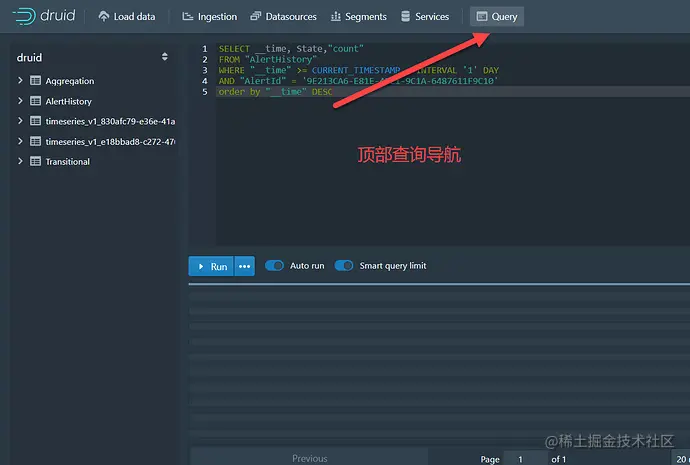690x465 pixels.
Task: Click the Previous page button
Action: [309, 458]
